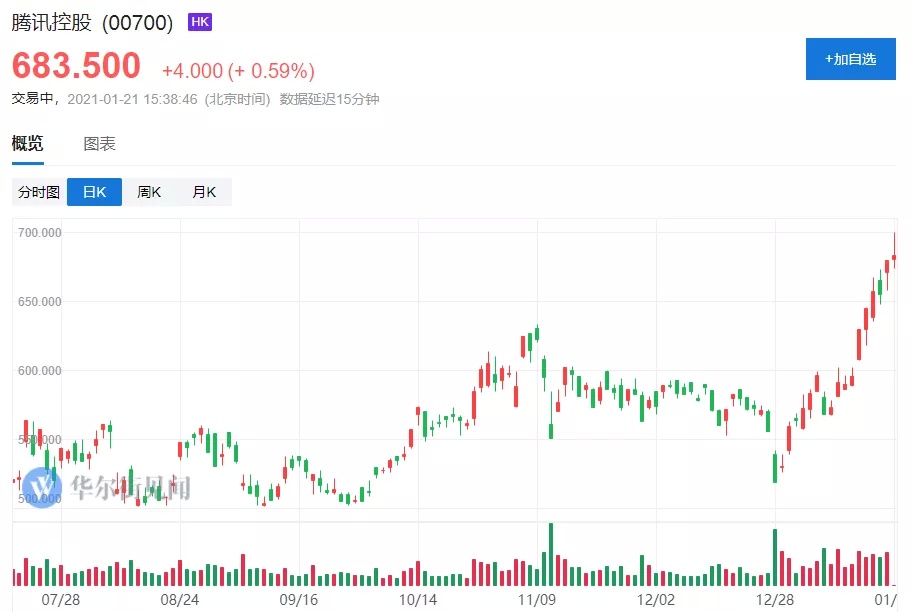Click the change value +4.000 (+ 0.59%)
911x612 pixels.
[x=238, y=71]
